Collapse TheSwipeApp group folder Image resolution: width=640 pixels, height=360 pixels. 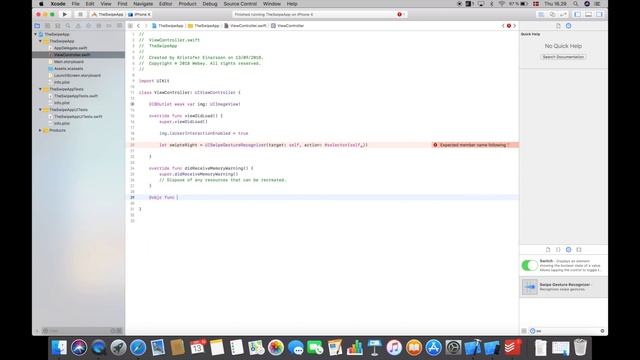tap(40, 41)
